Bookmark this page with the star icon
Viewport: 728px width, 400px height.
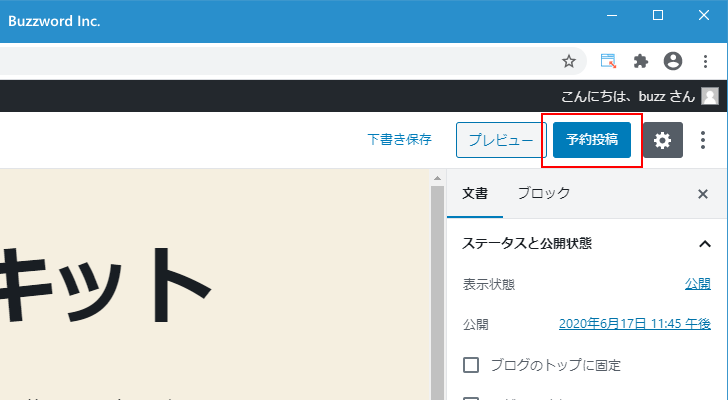pos(569,61)
